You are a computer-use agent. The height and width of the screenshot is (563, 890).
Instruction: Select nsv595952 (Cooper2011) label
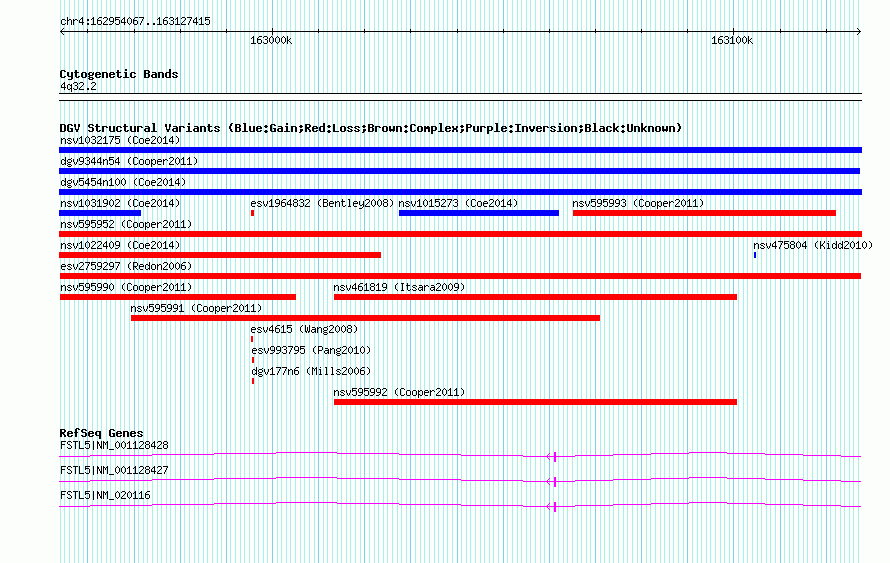[126, 224]
